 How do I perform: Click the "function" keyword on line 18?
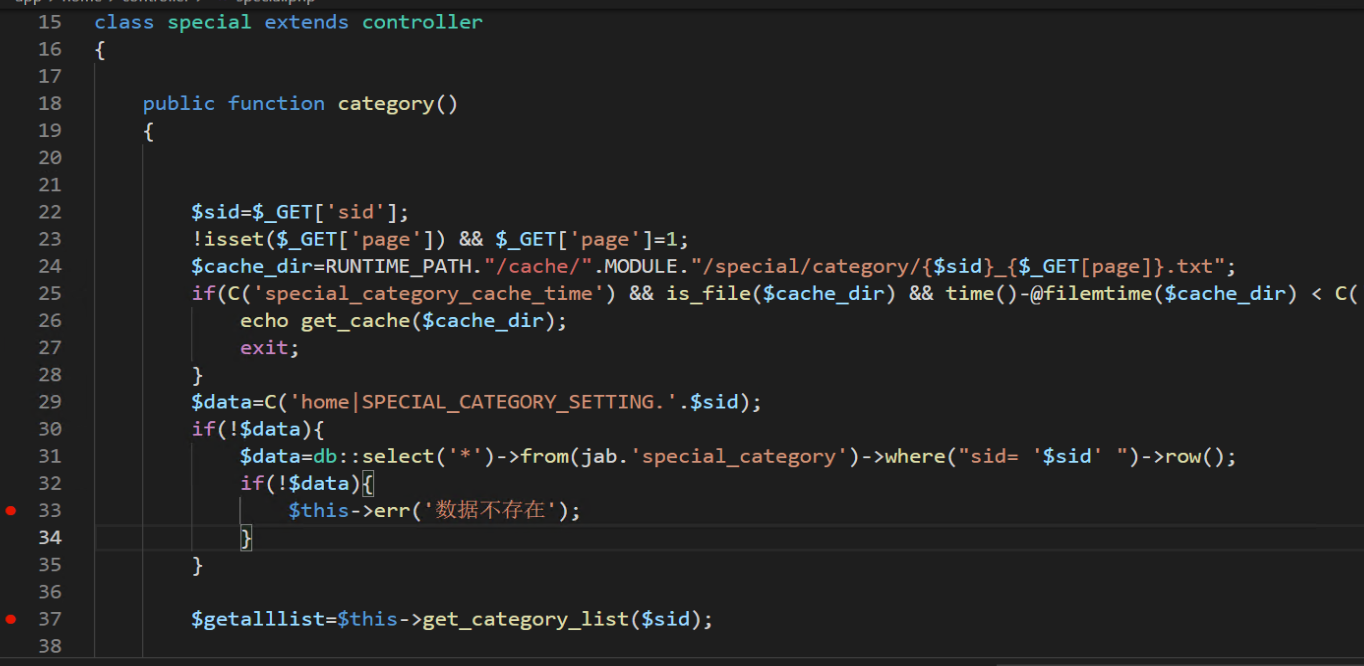click(x=276, y=103)
